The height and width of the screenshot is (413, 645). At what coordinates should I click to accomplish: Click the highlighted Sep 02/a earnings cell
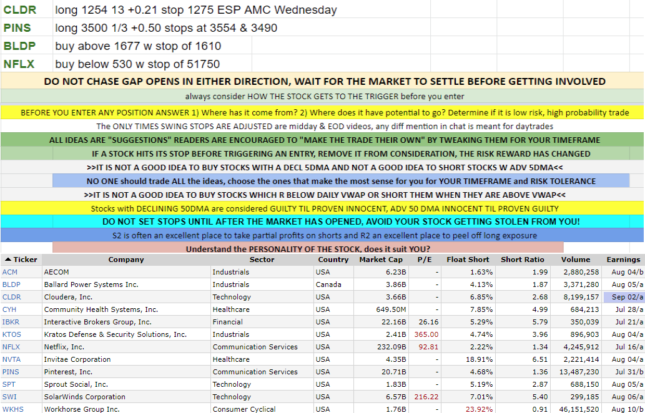(623, 297)
